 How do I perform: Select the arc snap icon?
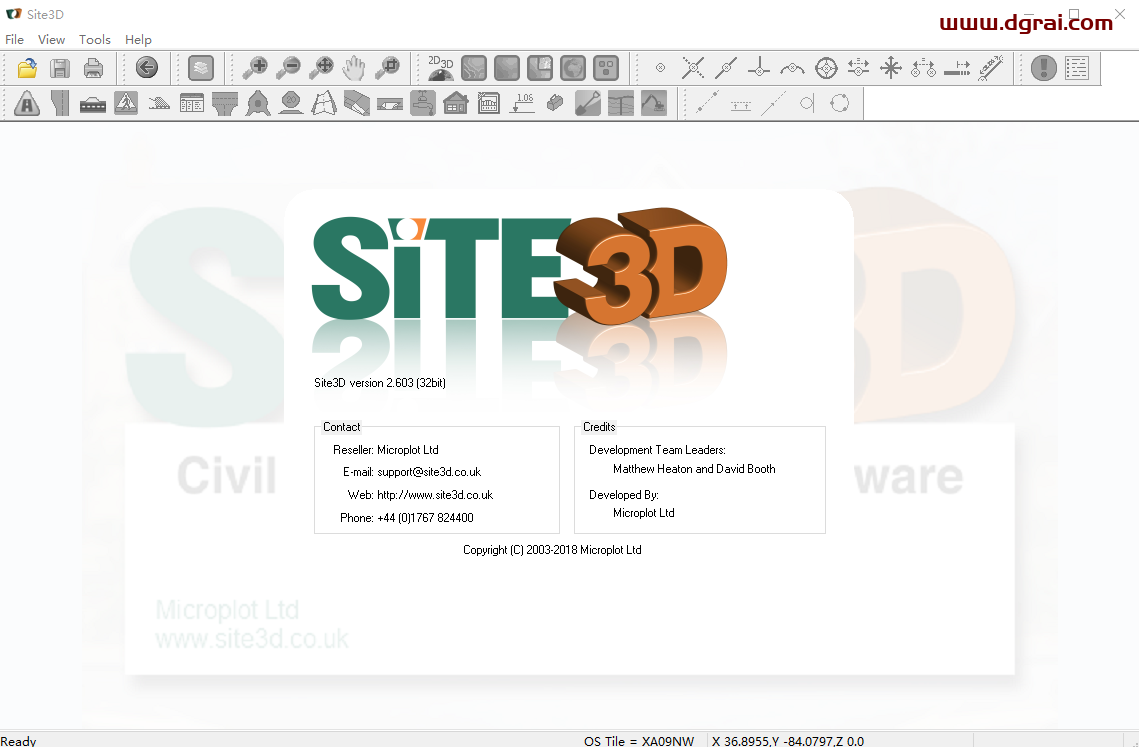tap(793, 68)
